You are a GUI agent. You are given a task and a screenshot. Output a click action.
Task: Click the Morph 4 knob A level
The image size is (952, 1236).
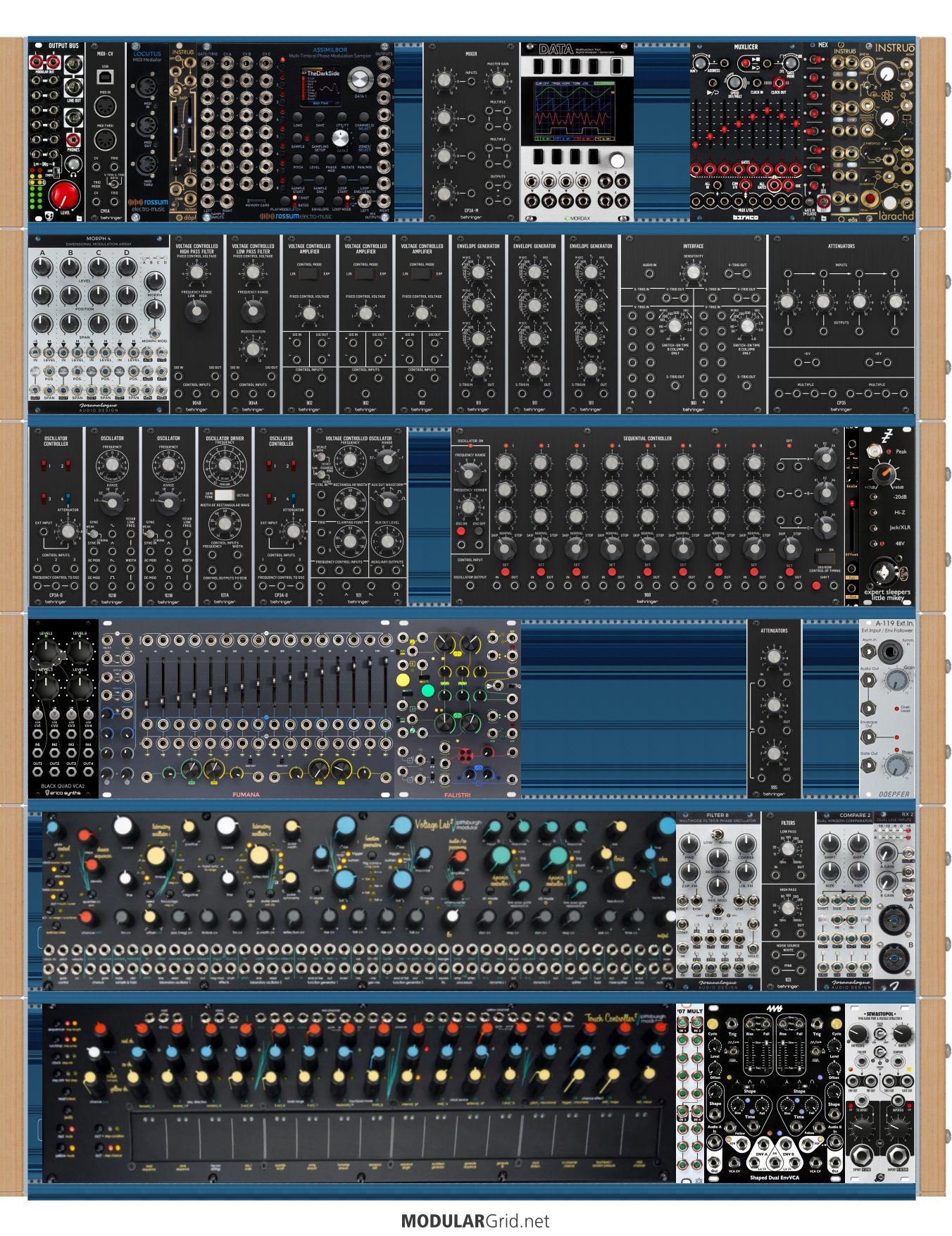click(42, 267)
